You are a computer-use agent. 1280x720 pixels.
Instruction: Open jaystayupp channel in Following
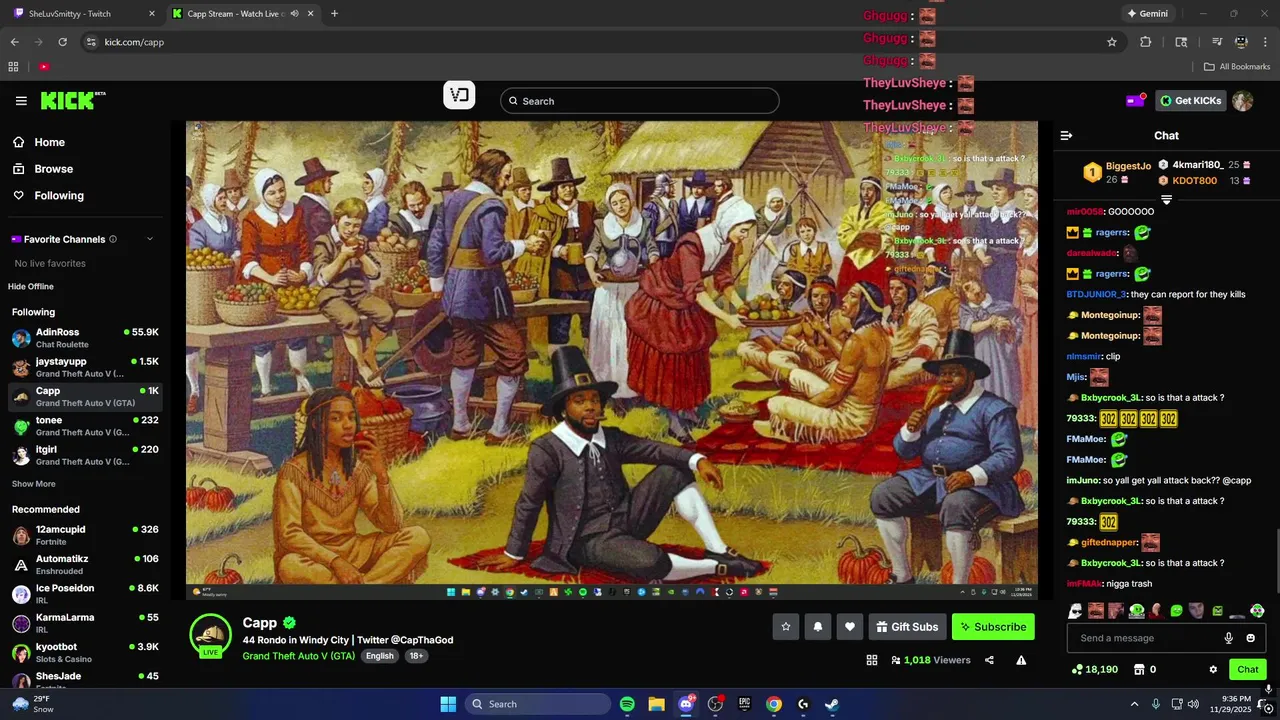click(x=84, y=367)
